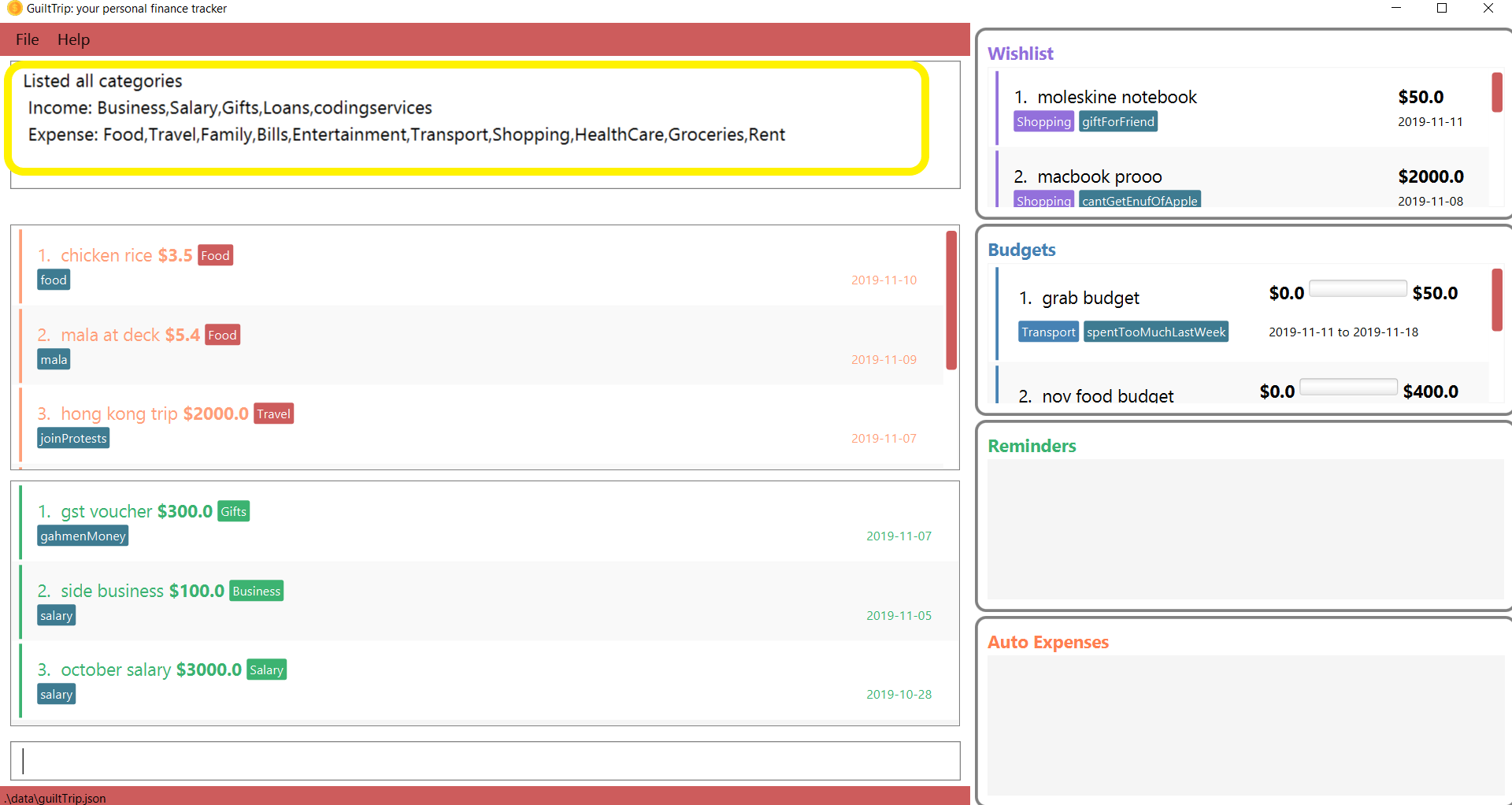Screen dimensions: 1512x805
Task: Click the Shopping tag on moleskine notebook
Action: click(1043, 121)
